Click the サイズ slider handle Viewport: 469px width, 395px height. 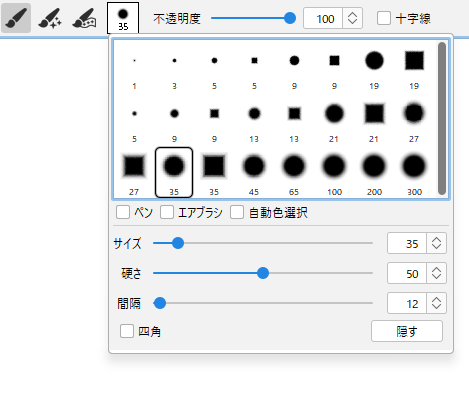pos(178,243)
